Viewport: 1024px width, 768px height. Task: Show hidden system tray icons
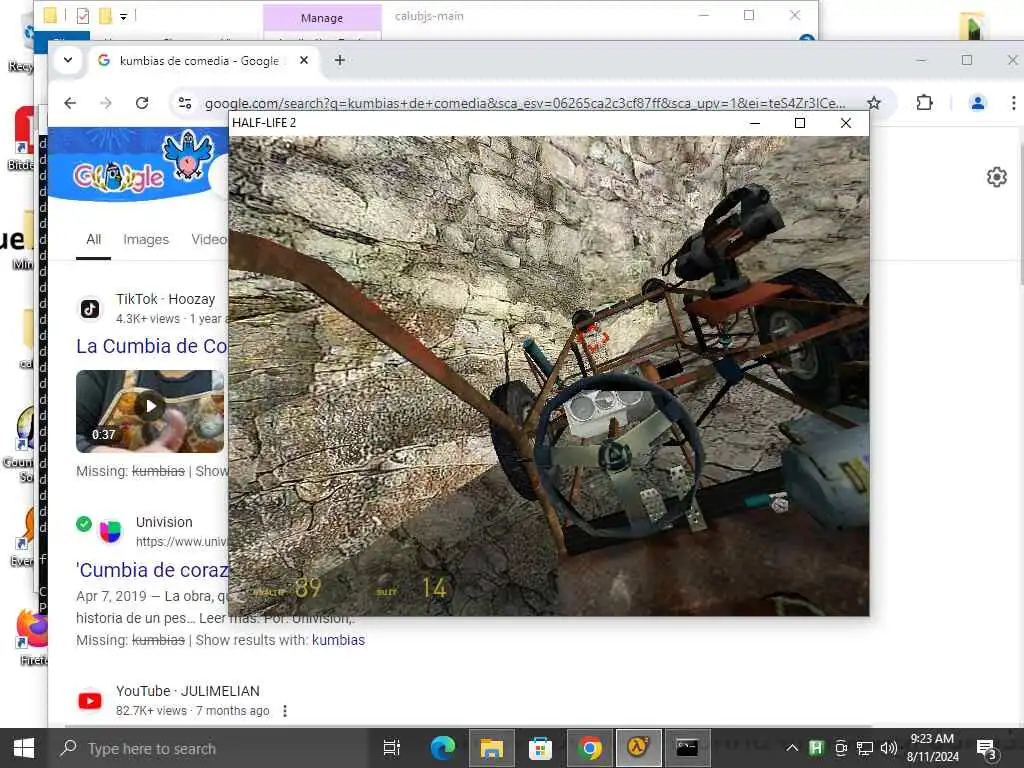(x=792, y=748)
